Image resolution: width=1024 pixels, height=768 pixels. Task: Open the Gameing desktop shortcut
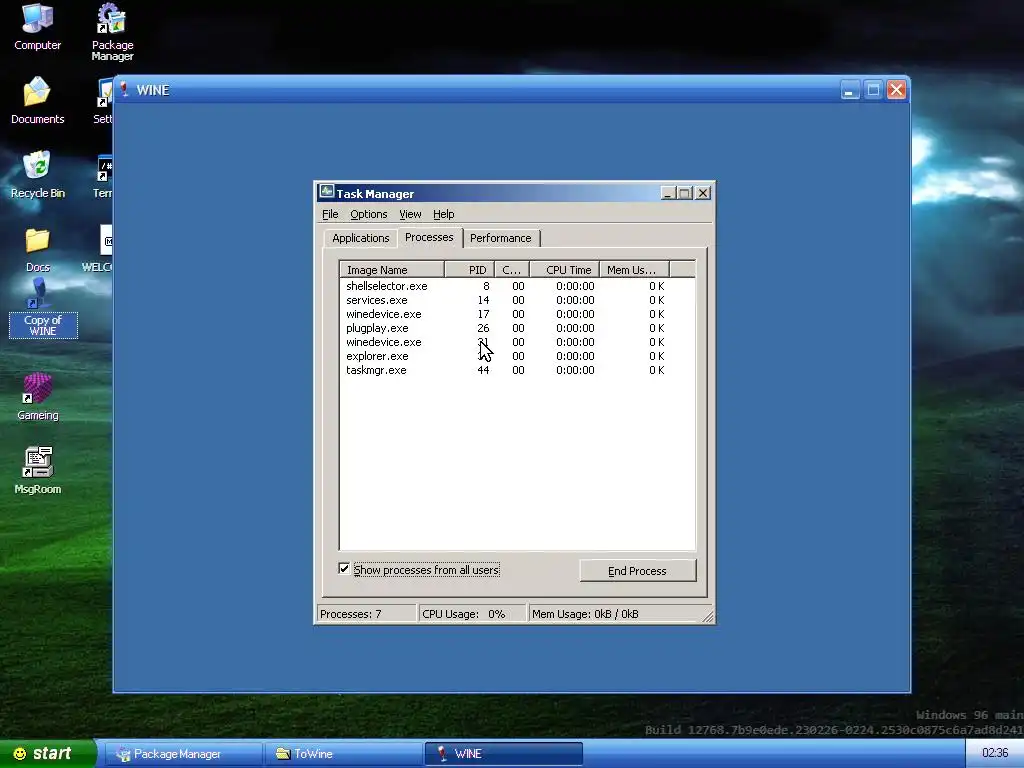click(37, 396)
